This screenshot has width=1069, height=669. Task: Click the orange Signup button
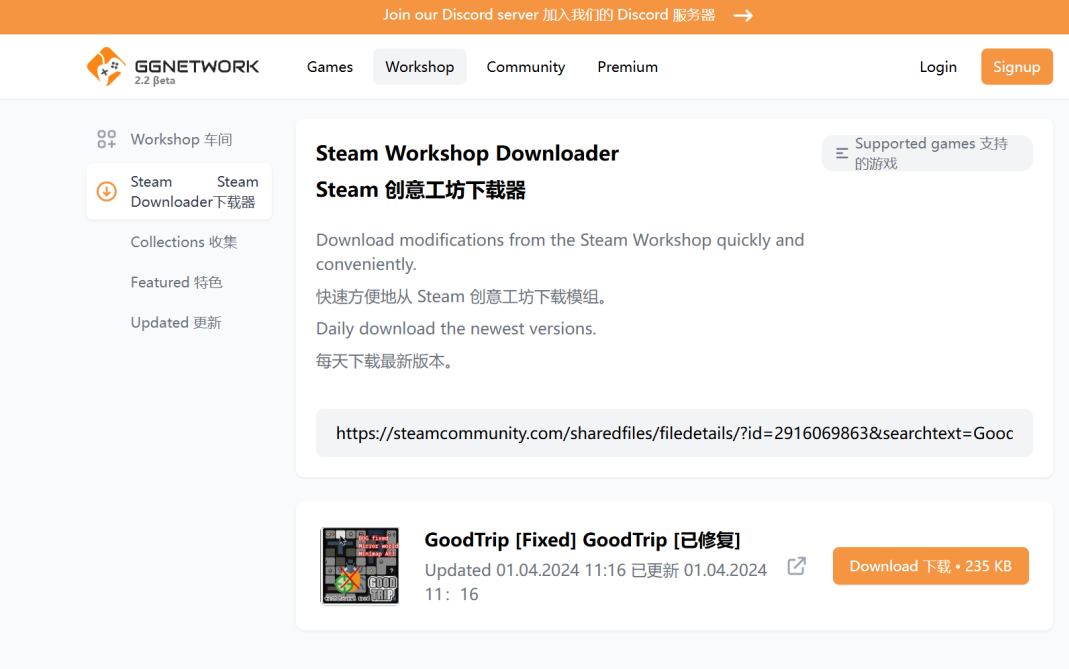click(1017, 67)
